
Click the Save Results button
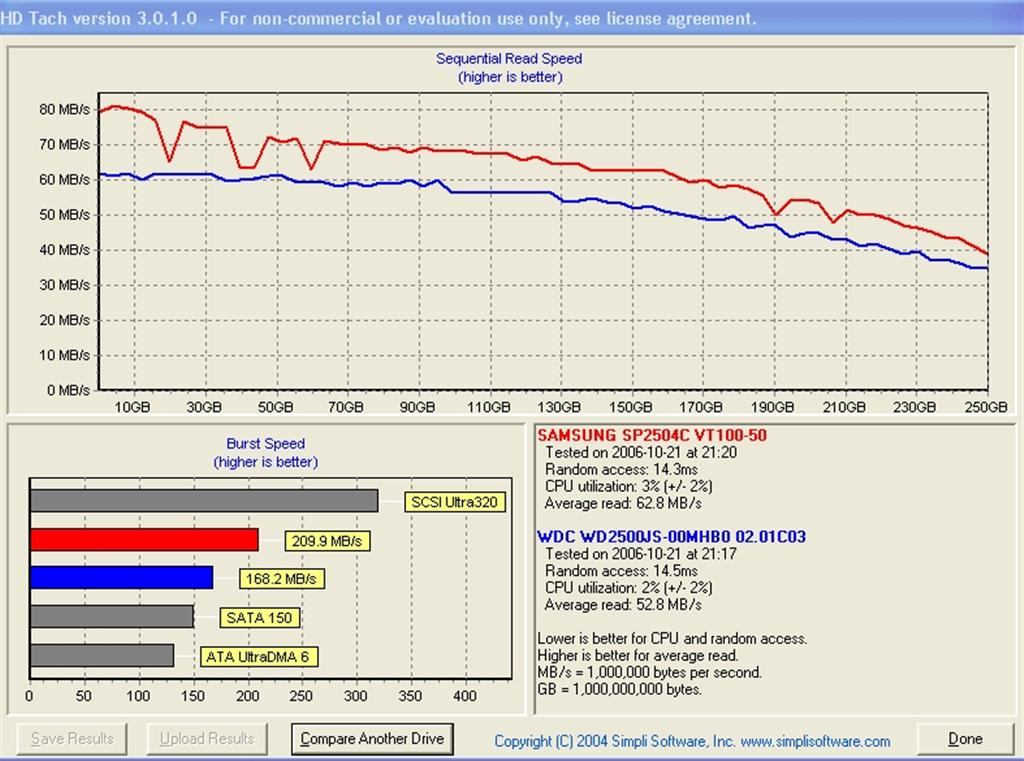[x=72, y=739]
